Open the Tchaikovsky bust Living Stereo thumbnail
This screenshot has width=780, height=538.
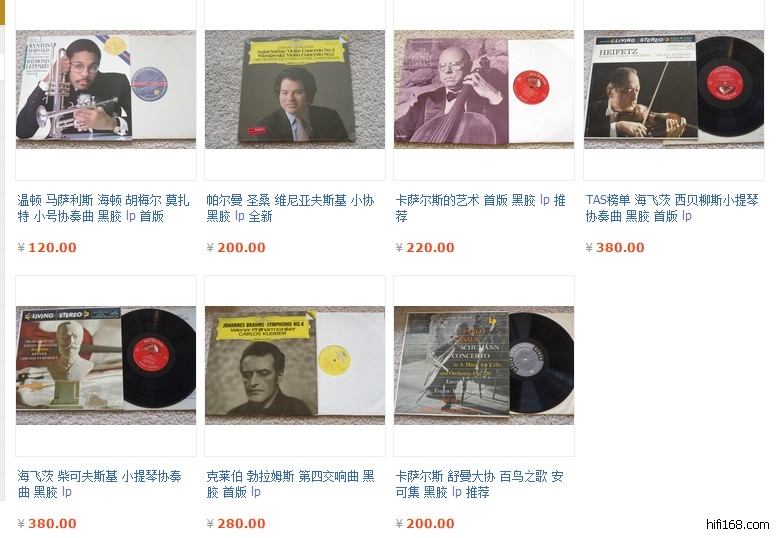point(106,365)
